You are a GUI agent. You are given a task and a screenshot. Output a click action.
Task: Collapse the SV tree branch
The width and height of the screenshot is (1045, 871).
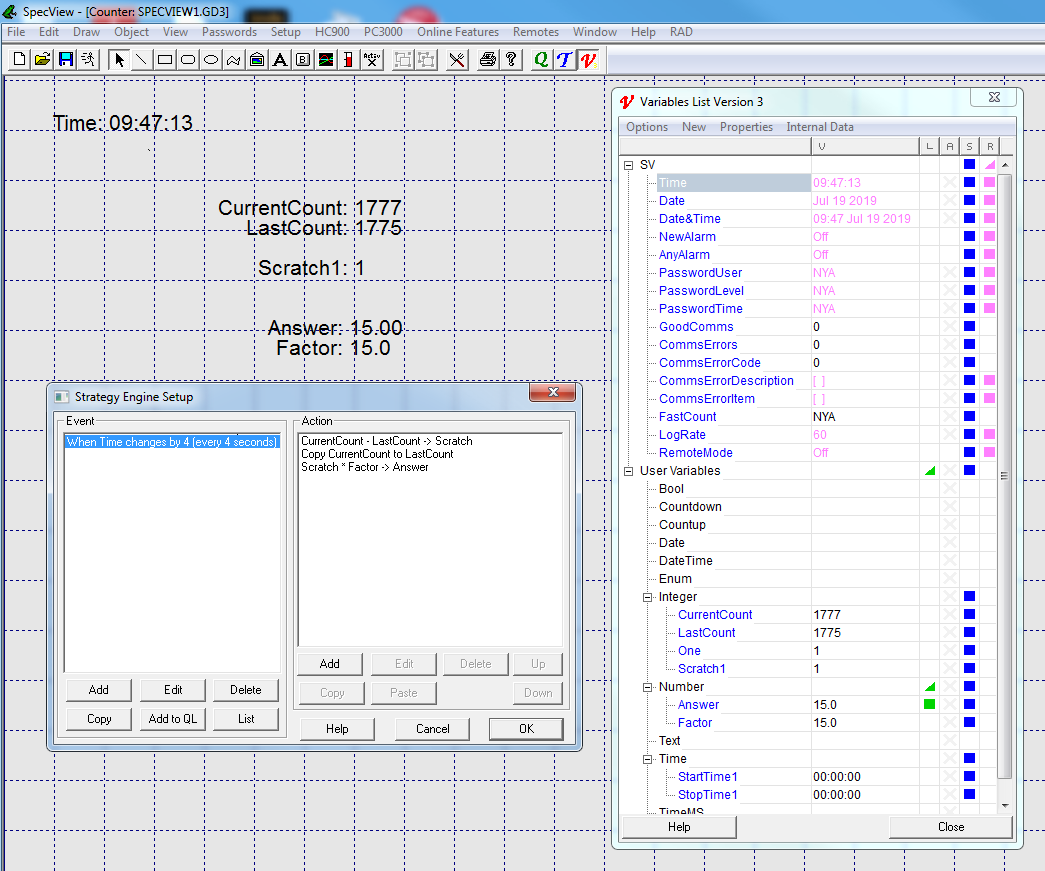(x=628, y=164)
